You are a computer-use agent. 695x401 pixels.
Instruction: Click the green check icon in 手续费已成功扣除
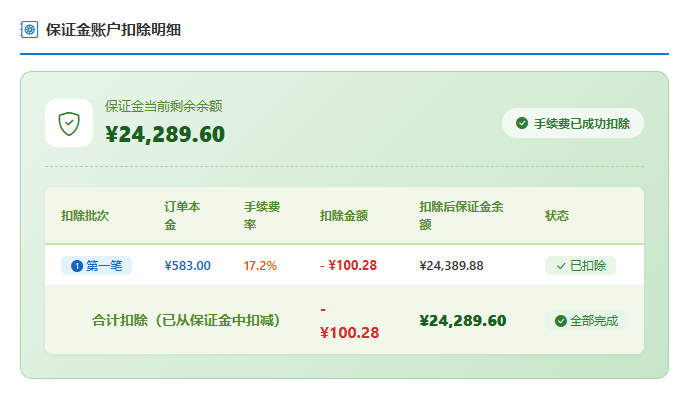522,123
